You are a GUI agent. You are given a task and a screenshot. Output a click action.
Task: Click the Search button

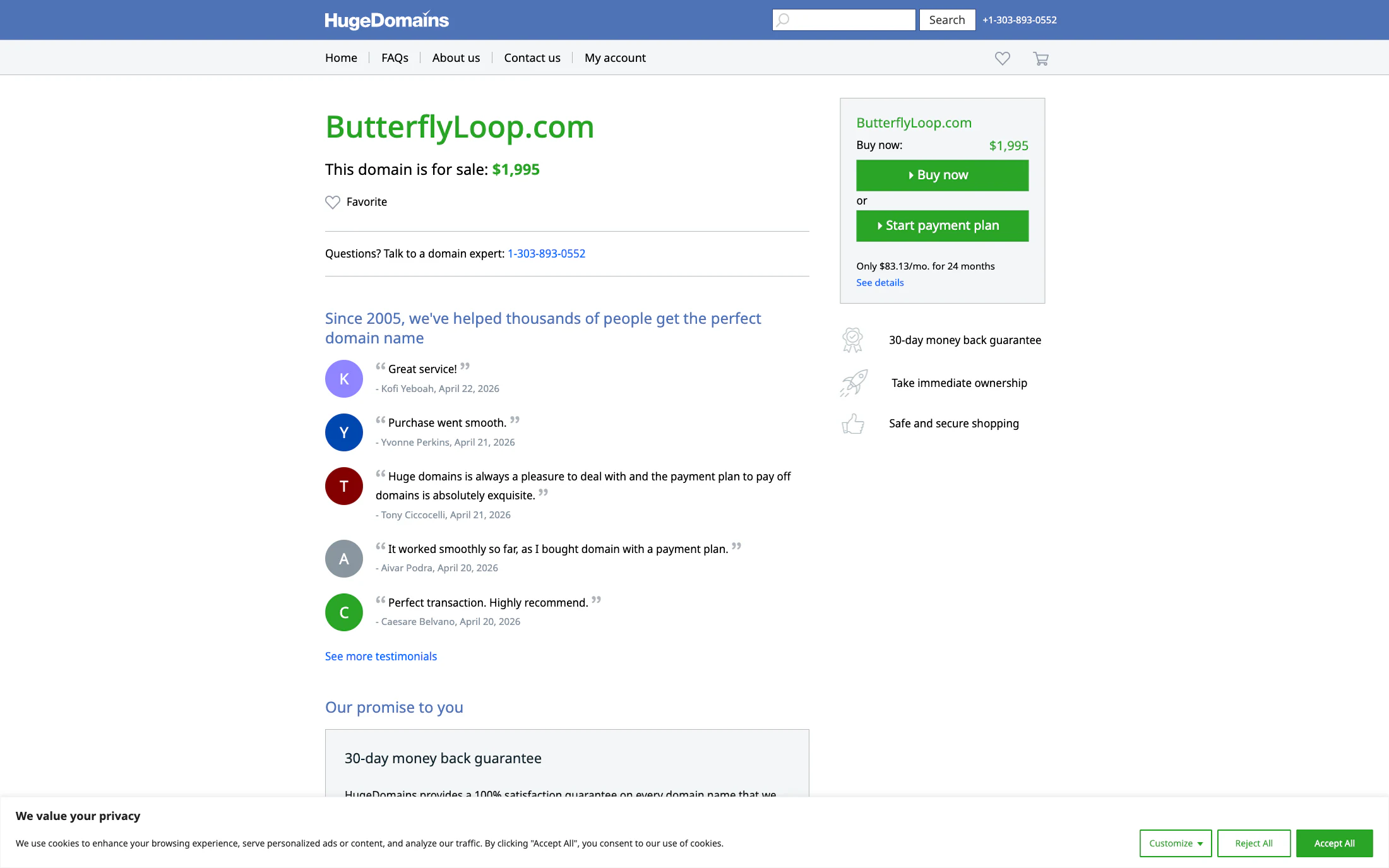coord(947,20)
